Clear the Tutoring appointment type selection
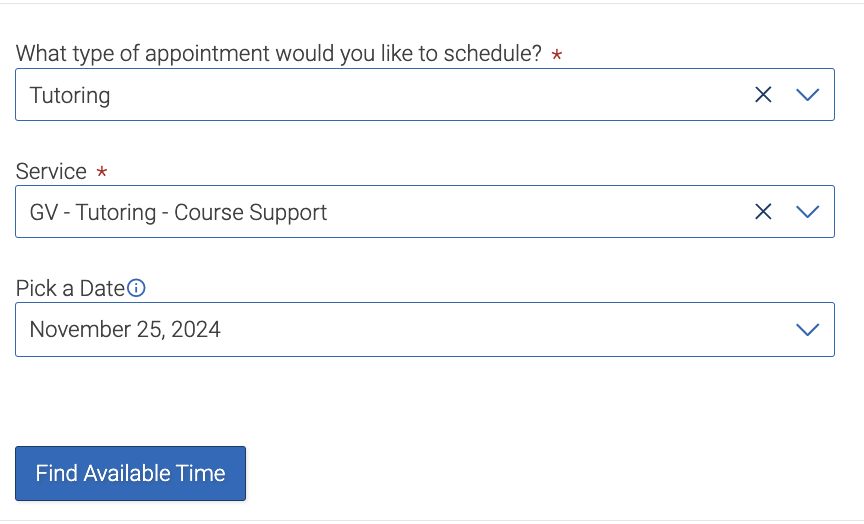 point(763,95)
